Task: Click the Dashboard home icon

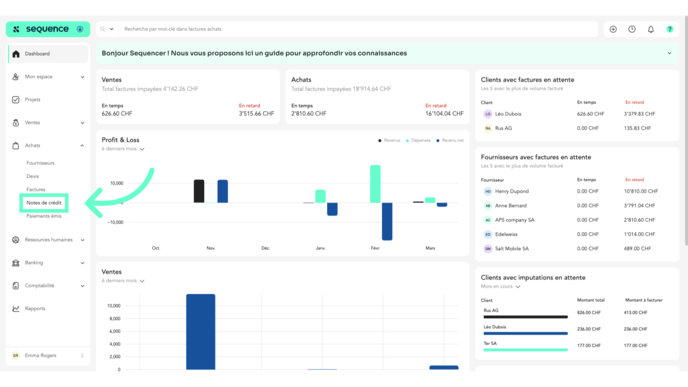Action: tap(16, 54)
